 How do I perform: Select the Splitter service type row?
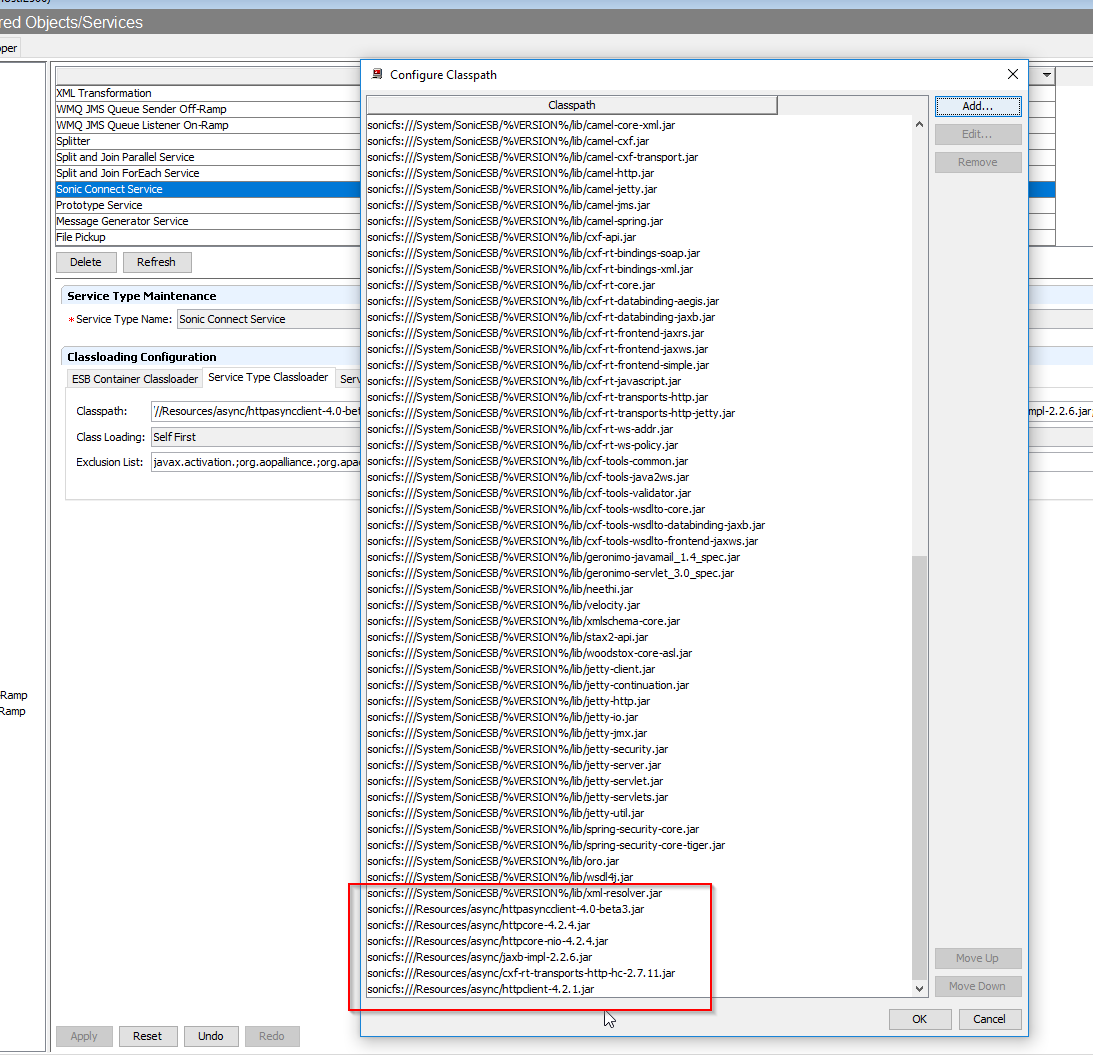pyautogui.click(x=208, y=141)
